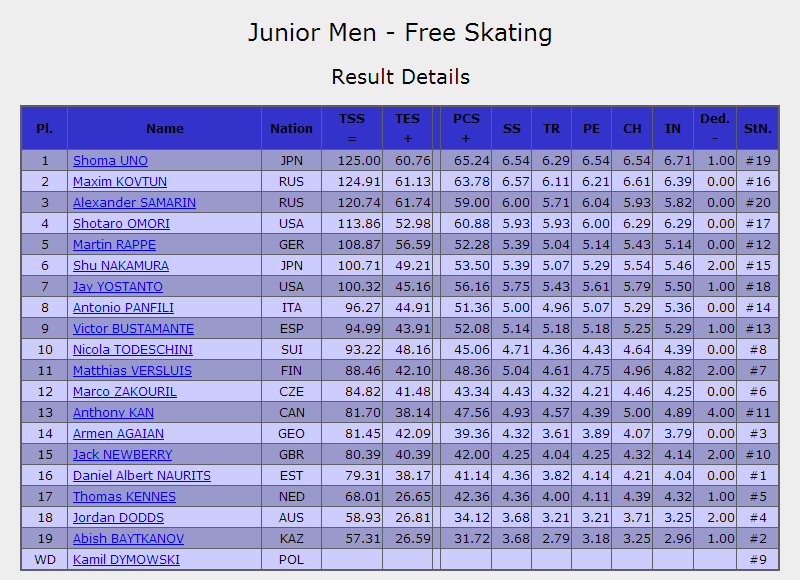Click Alexander SAMARIN name link

click(x=134, y=203)
